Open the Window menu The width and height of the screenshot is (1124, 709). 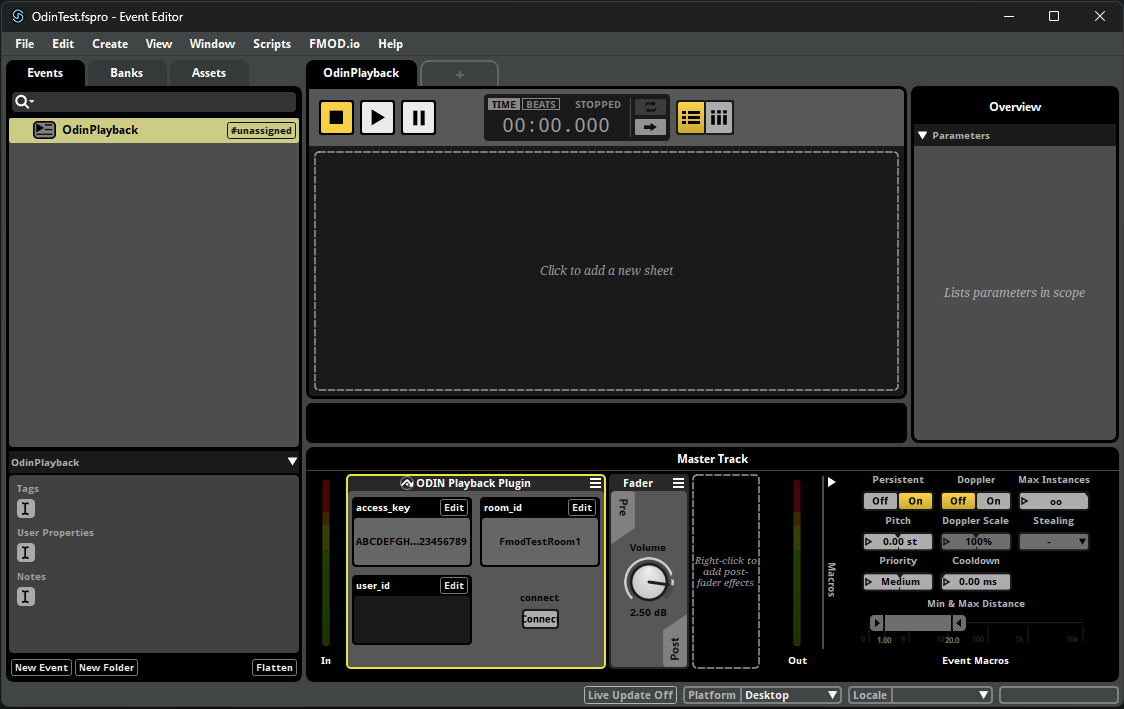(x=212, y=44)
